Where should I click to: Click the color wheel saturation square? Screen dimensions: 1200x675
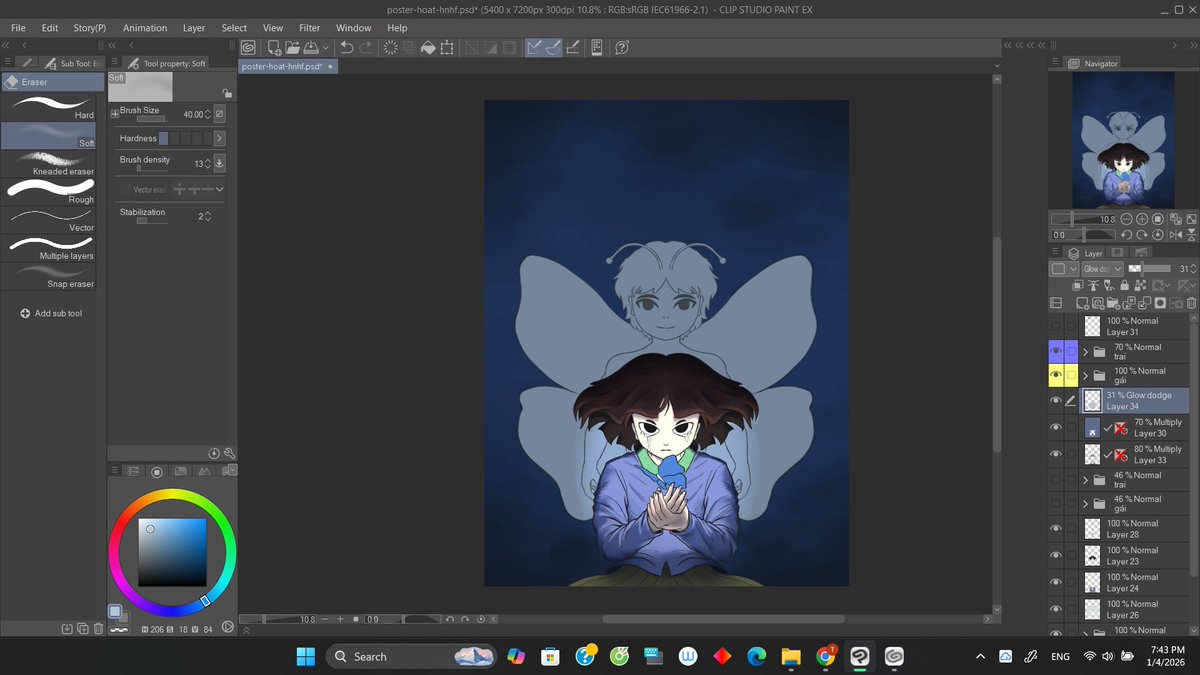click(x=172, y=552)
